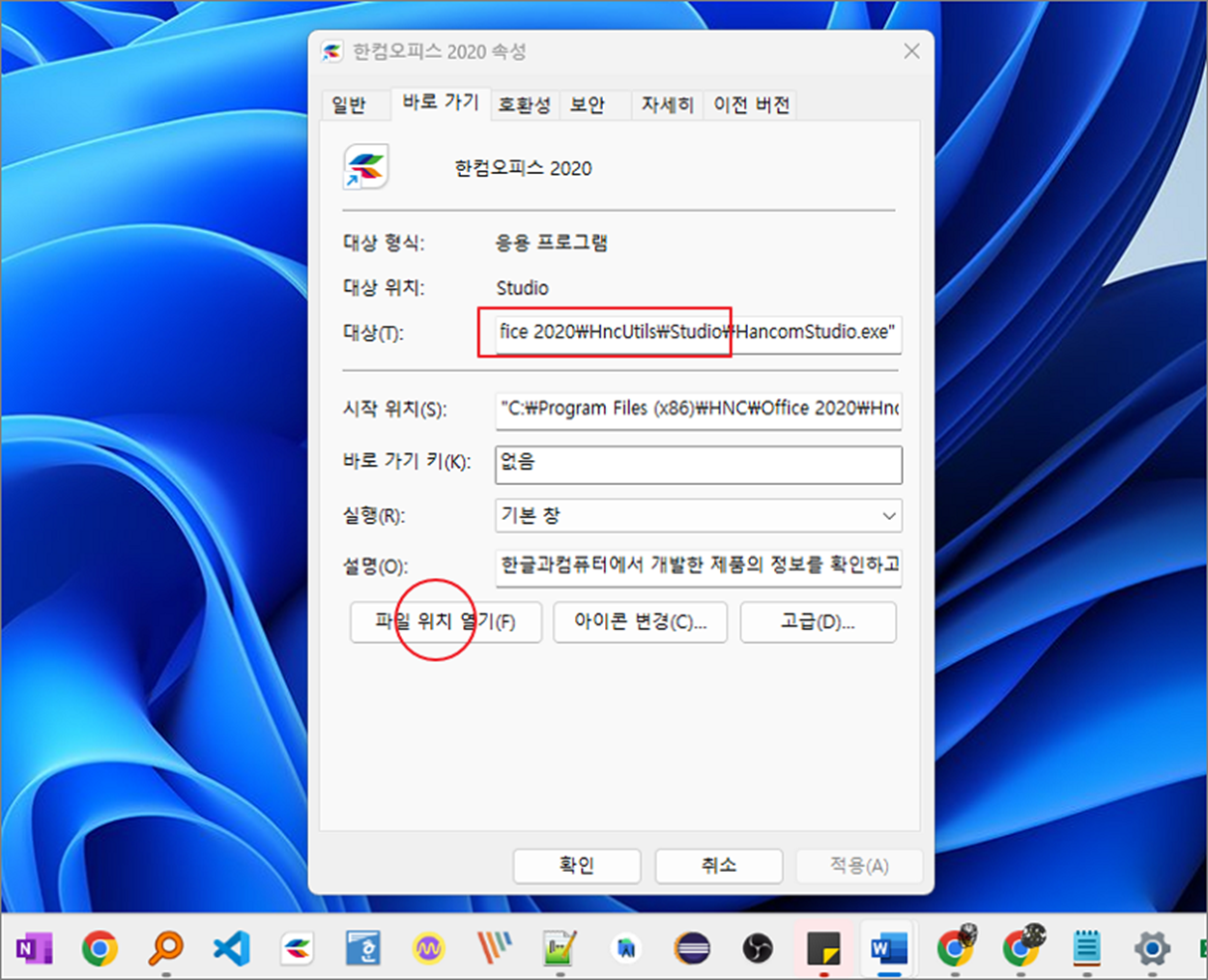
Task: Open OneNote from the taskbar
Action: (x=34, y=948)
